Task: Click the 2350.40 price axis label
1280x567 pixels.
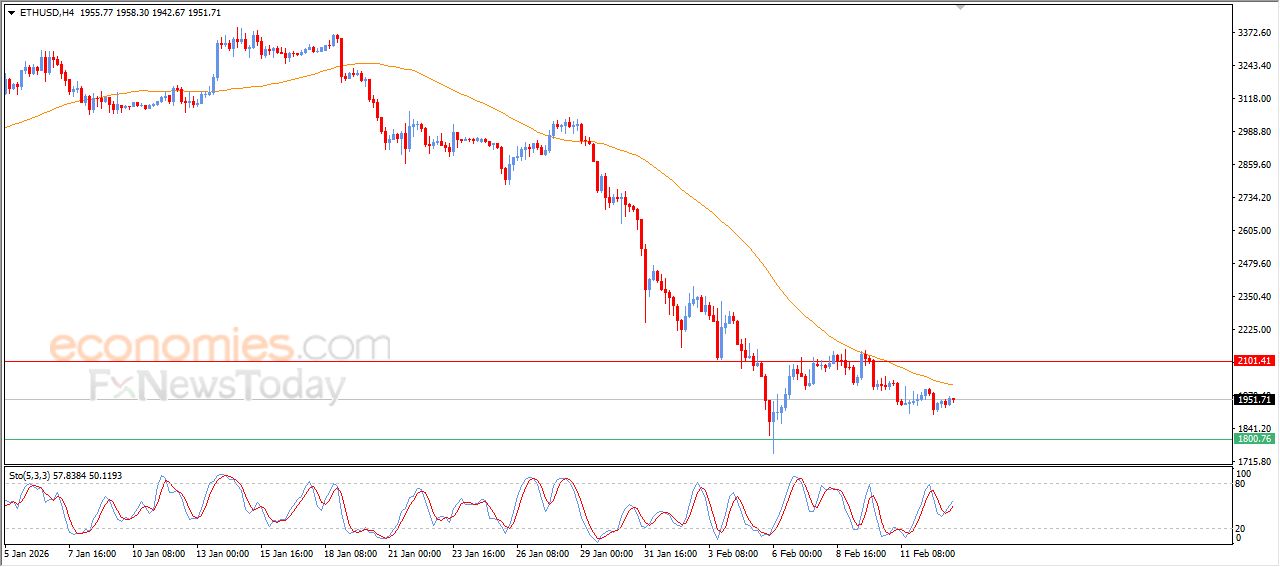Action: point(1254,297)
